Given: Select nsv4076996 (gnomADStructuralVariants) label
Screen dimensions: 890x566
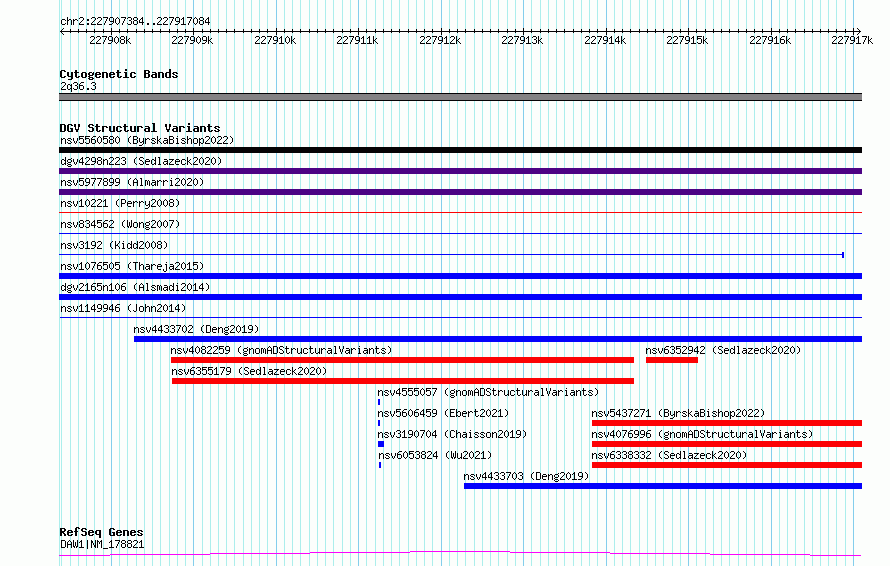Looking at the screenshot, I should (x=702, y=434).
